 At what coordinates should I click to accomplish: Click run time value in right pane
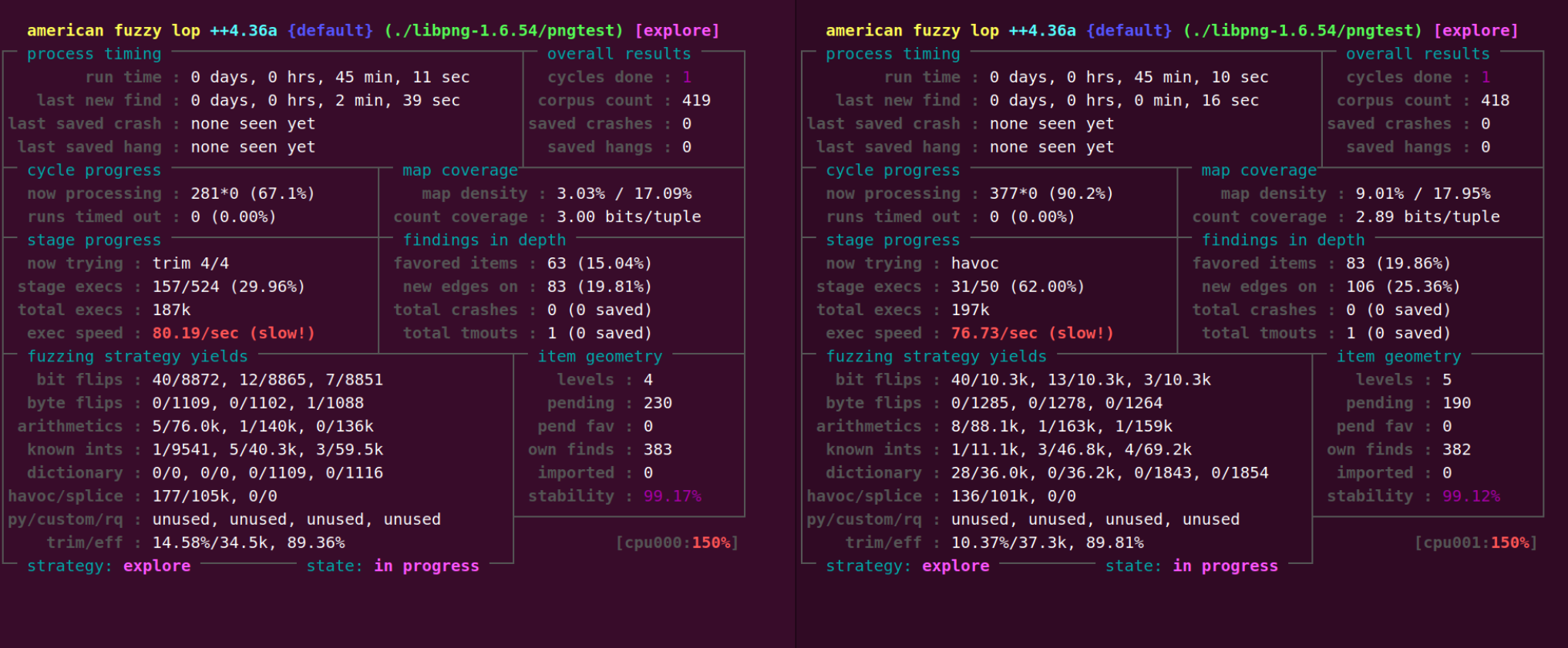click(x=1129, y=77)
